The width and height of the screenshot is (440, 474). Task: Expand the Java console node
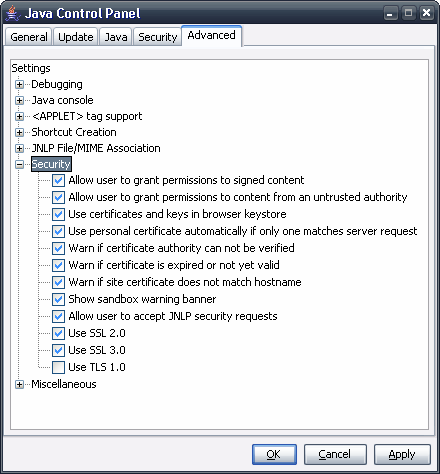coord(19,100)
